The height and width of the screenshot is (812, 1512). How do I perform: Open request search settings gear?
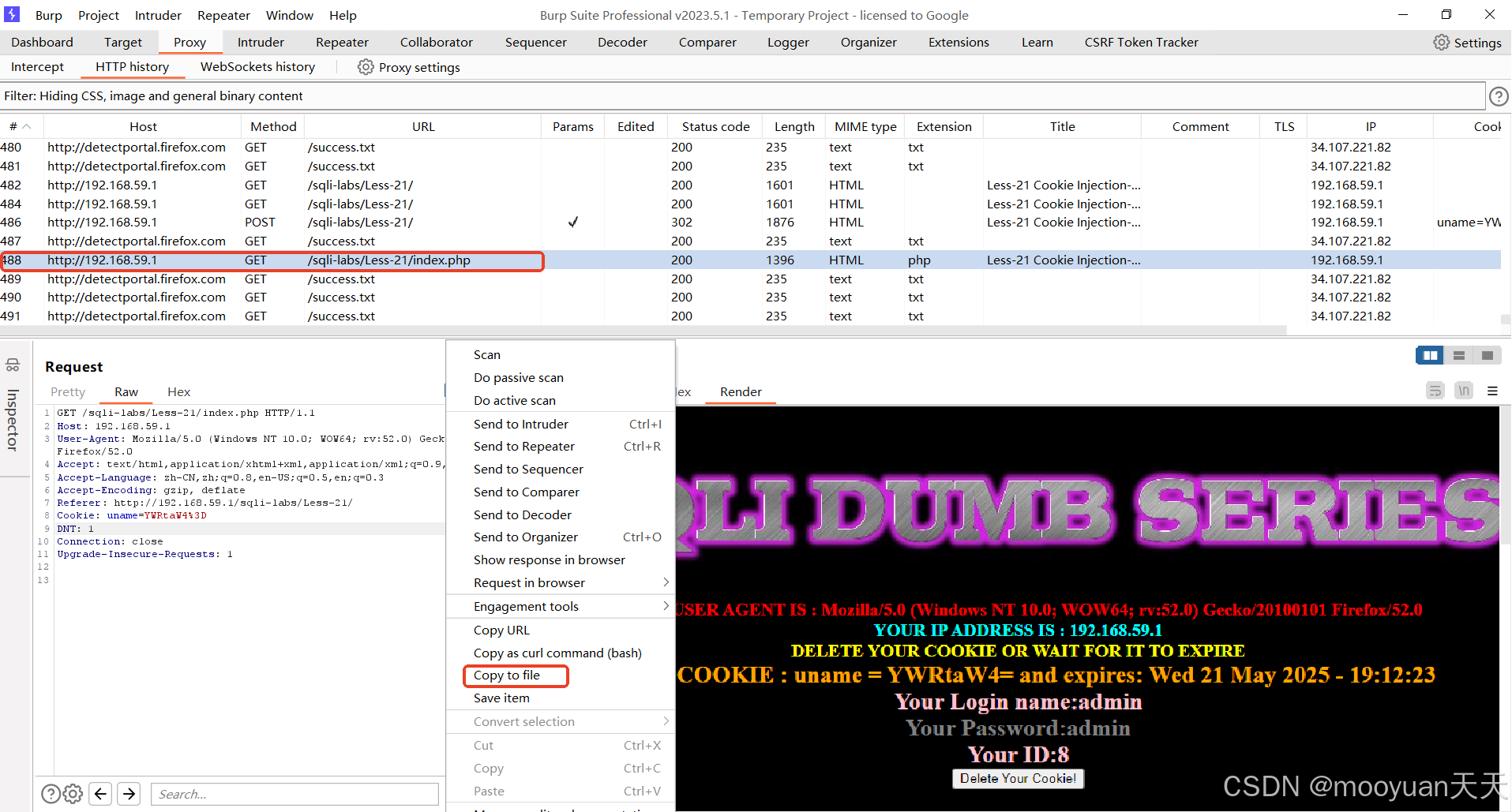[73, 794]
